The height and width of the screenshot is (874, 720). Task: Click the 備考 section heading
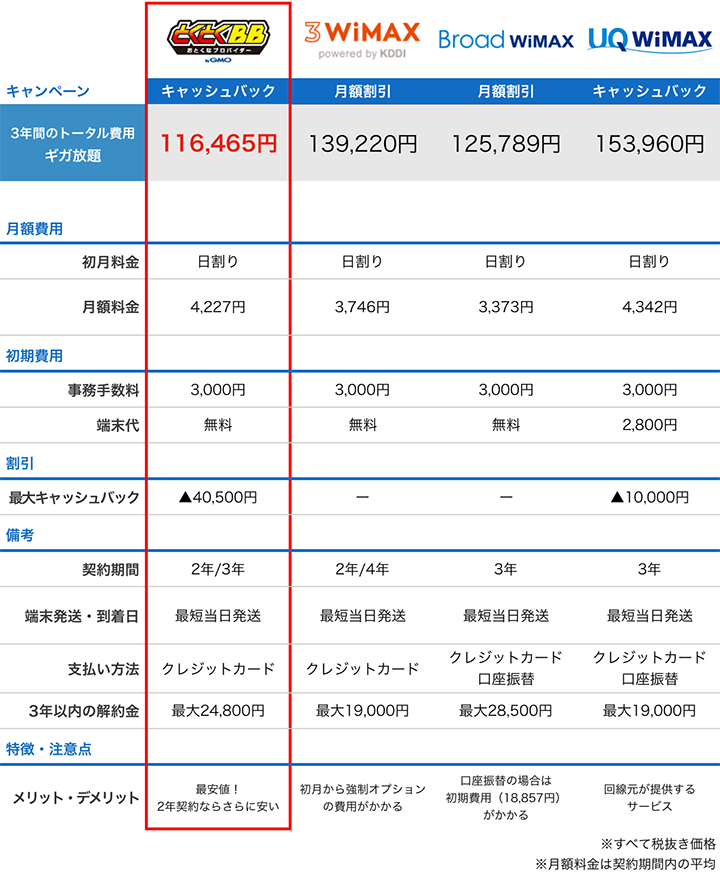click(20, 535)
